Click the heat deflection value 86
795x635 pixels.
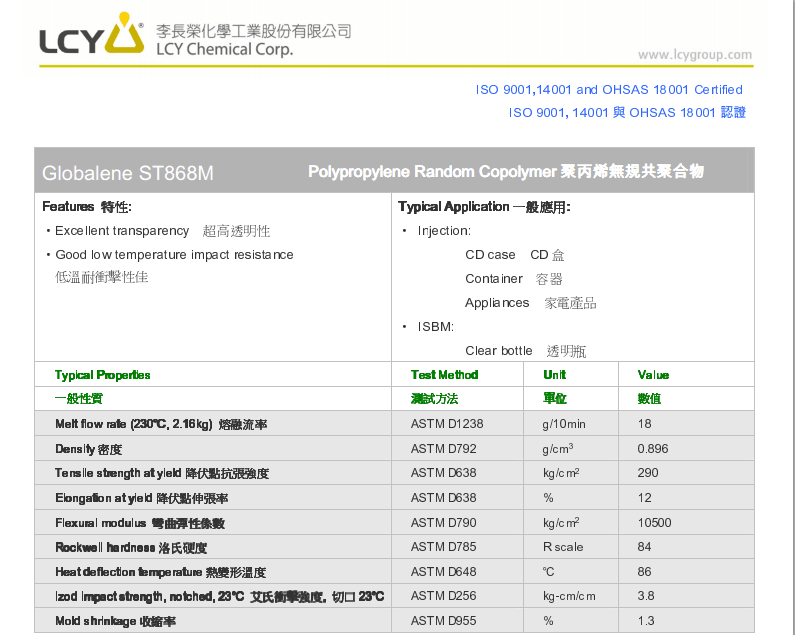(644, 572)
